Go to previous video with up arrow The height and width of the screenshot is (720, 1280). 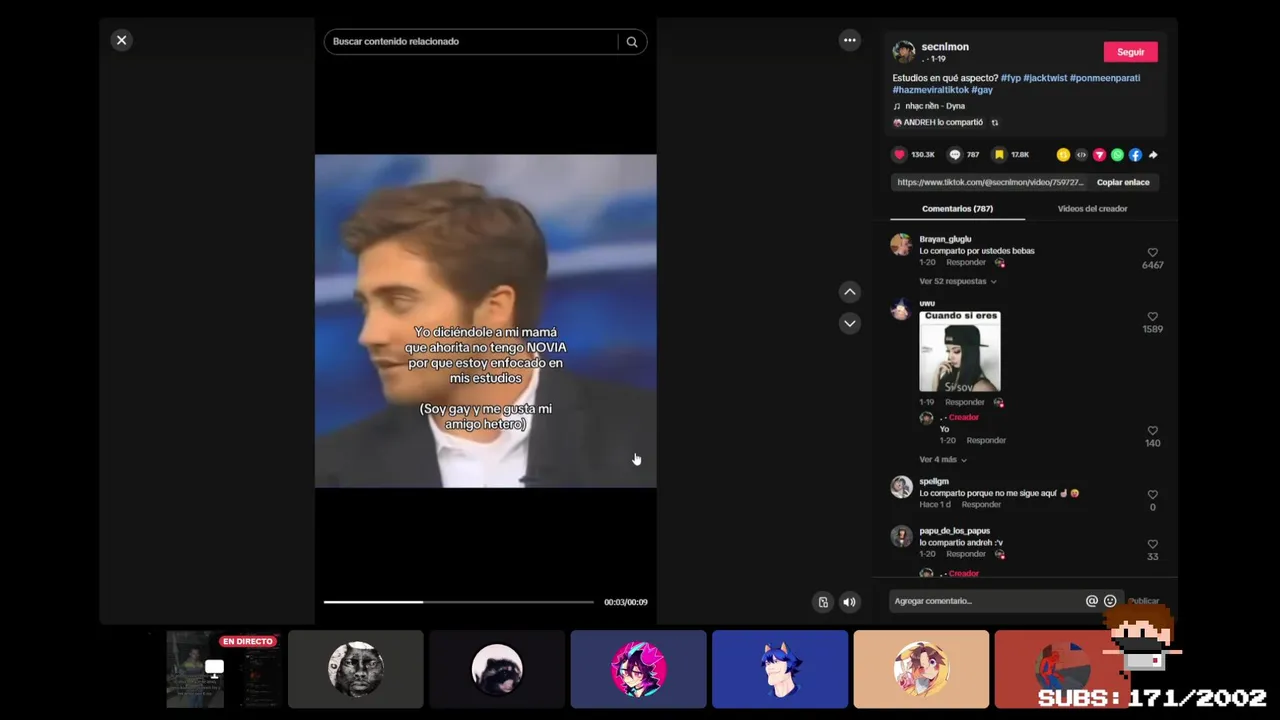click(849, 292)
